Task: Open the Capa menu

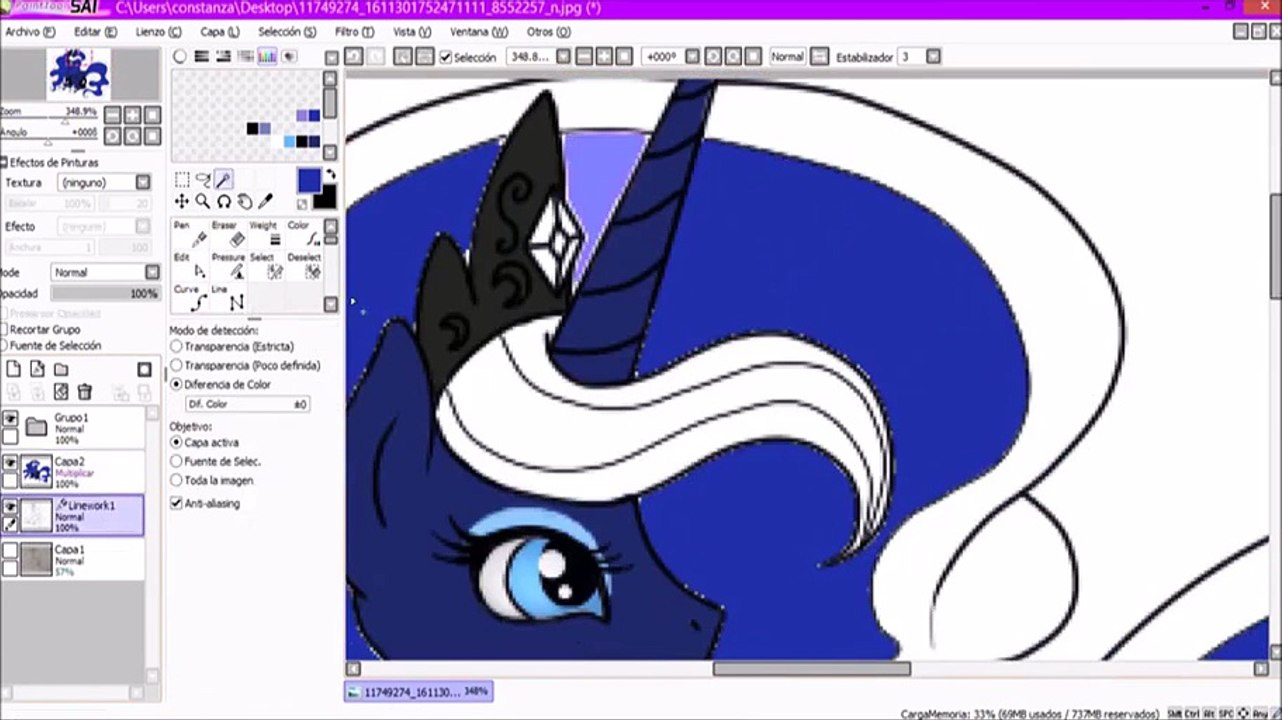Action: point(219,32)
